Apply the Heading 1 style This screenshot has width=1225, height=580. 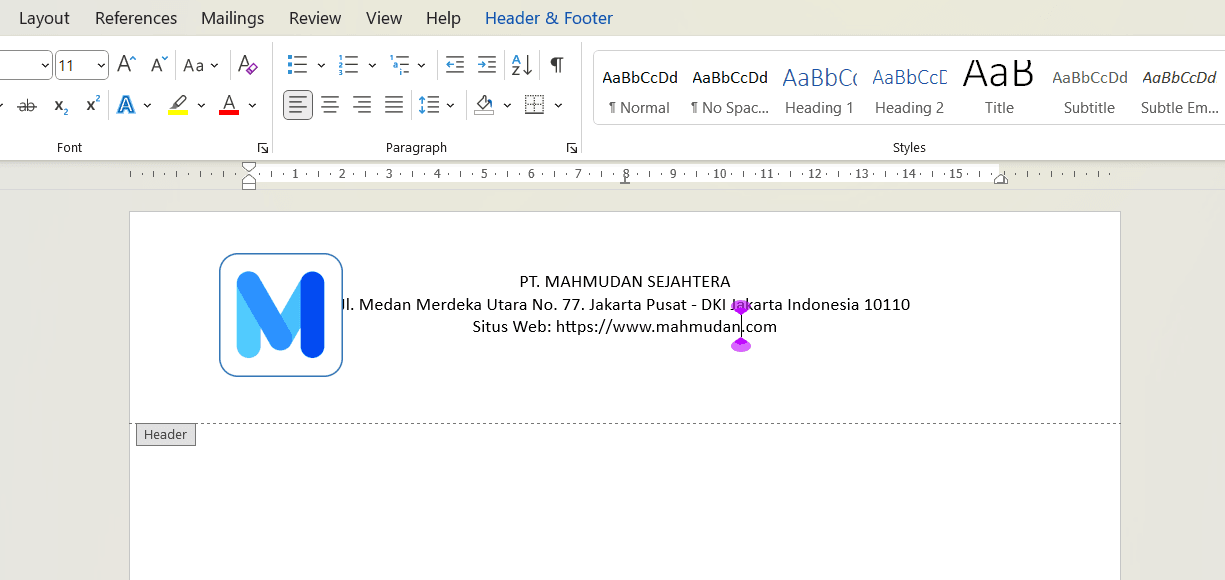coord(819,90)
